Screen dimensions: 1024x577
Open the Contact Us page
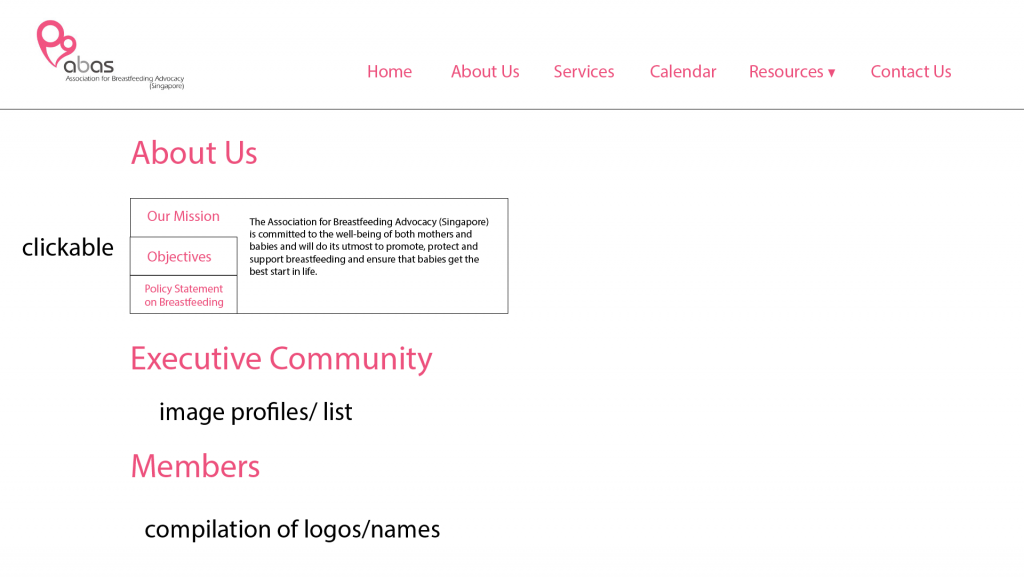(x=911, y=72)
